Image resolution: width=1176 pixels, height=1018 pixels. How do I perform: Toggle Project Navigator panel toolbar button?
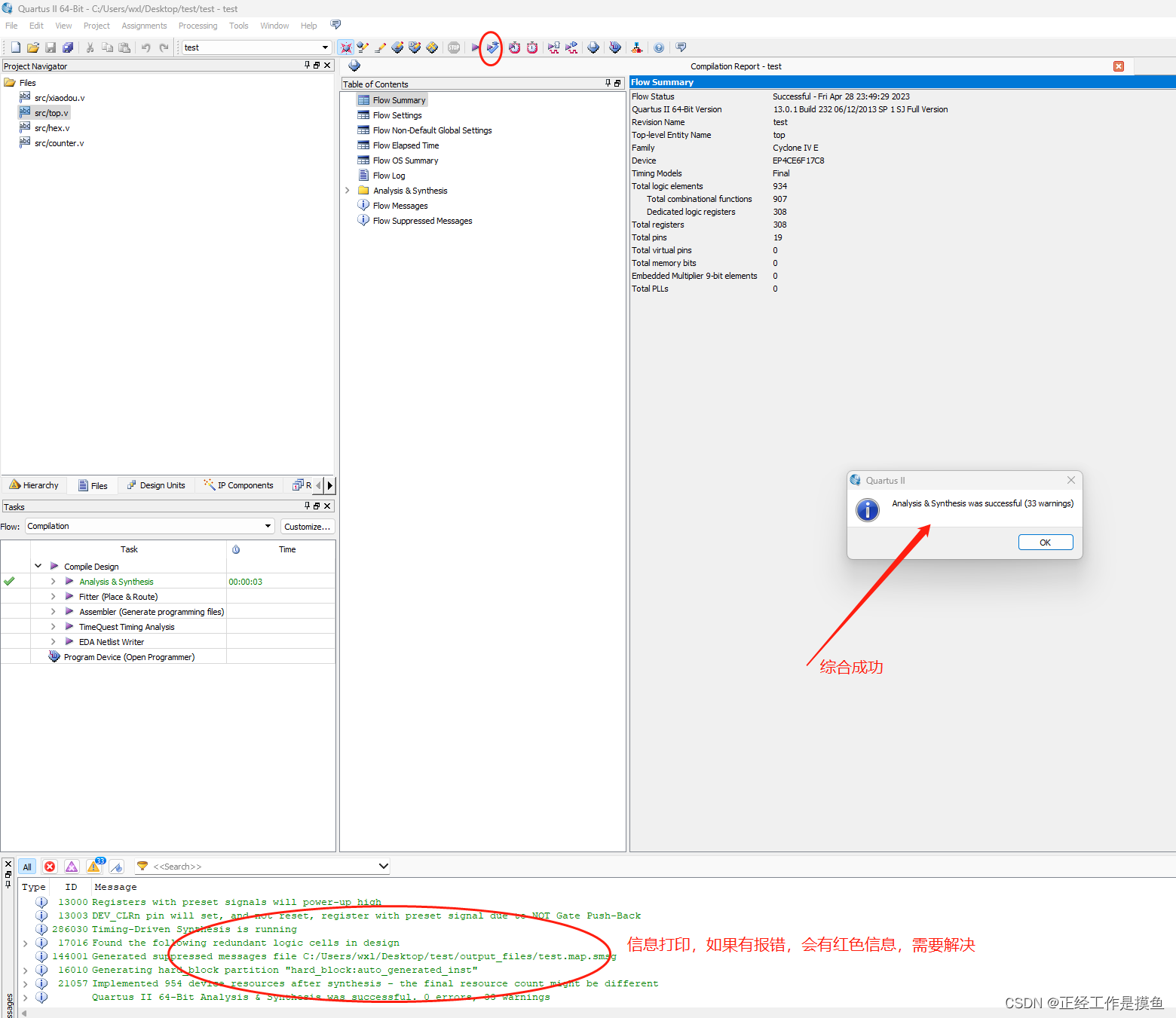pyautogui.click(x=345, y=47)
